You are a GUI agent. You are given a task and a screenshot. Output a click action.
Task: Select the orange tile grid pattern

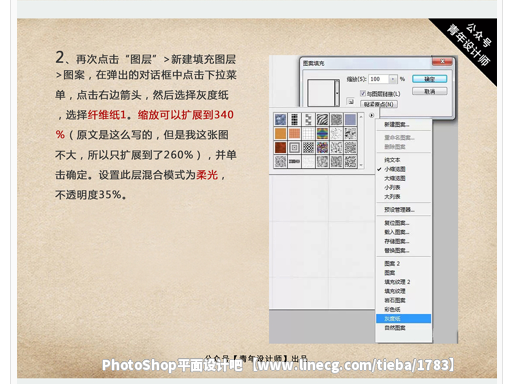point(294,134)
